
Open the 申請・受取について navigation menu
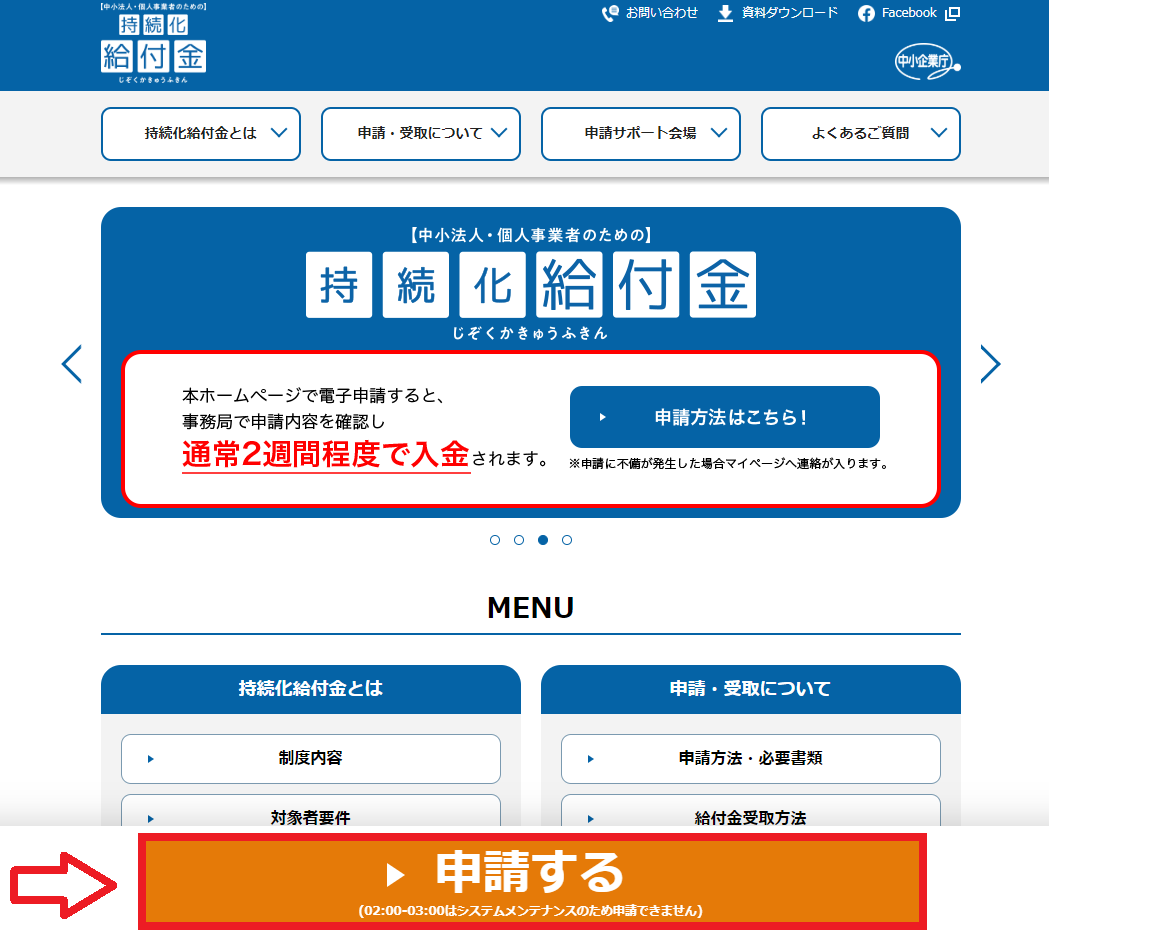tap(421, 134)
